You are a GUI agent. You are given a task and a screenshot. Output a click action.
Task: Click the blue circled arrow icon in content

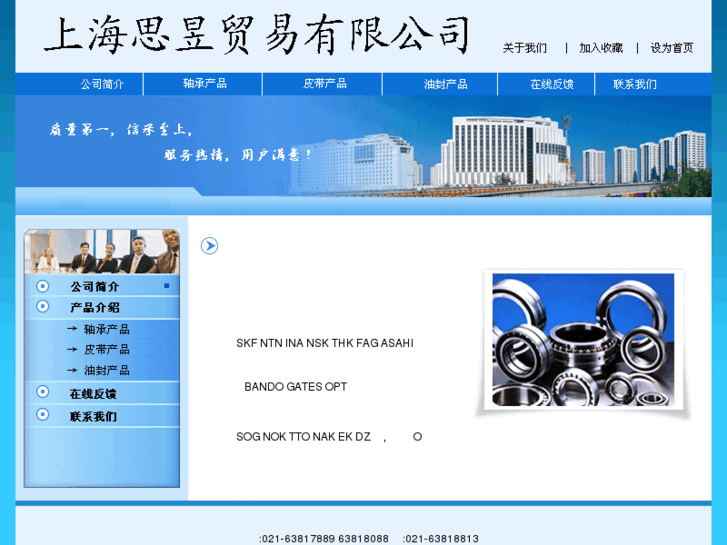pyautogui.click(x=210, y=245)
